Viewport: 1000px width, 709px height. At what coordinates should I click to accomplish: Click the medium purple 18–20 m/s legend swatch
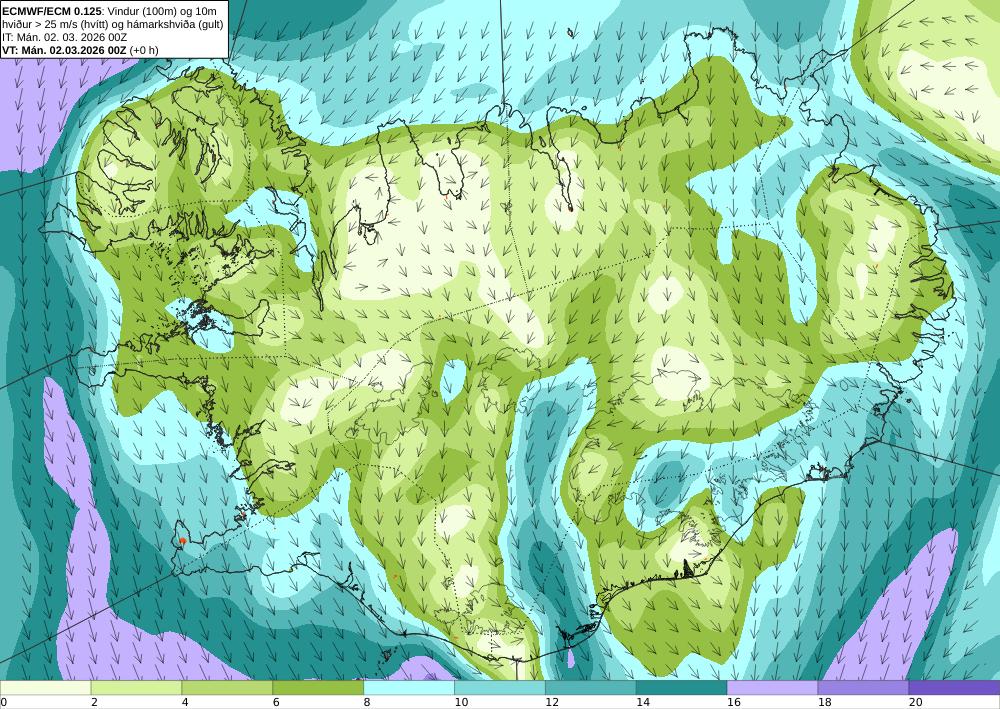(x=864, y=688)
